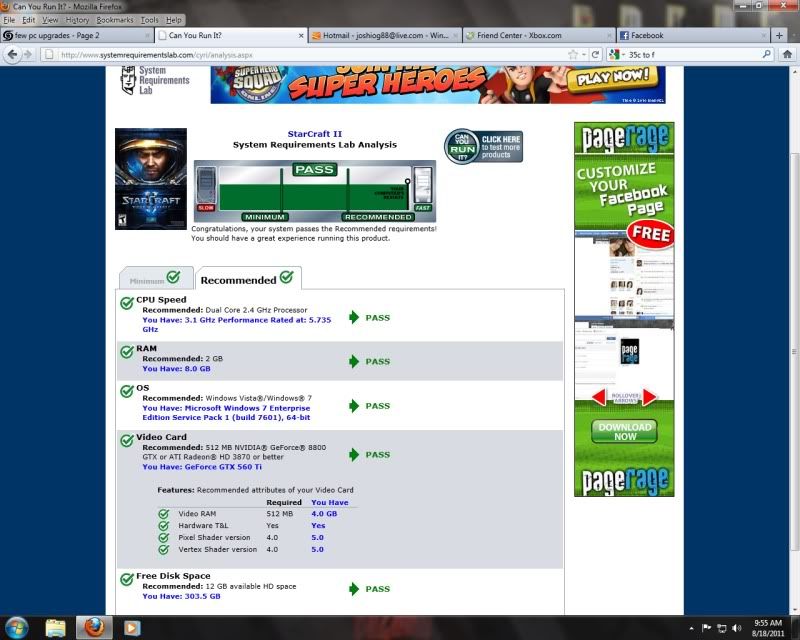Open the Edit menu
The height and width of the screenshot is (640, 800).
point(29,20)
